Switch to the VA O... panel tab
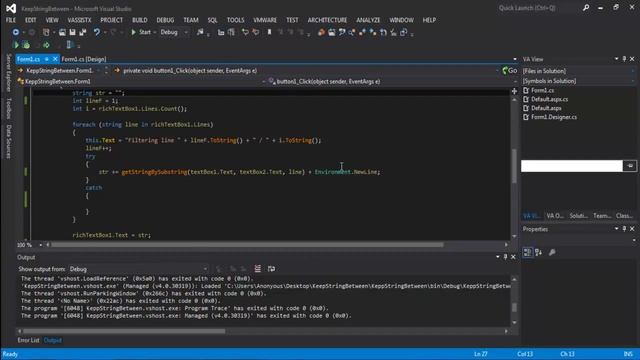The image size is (640, 360). [x=555, y=216]
